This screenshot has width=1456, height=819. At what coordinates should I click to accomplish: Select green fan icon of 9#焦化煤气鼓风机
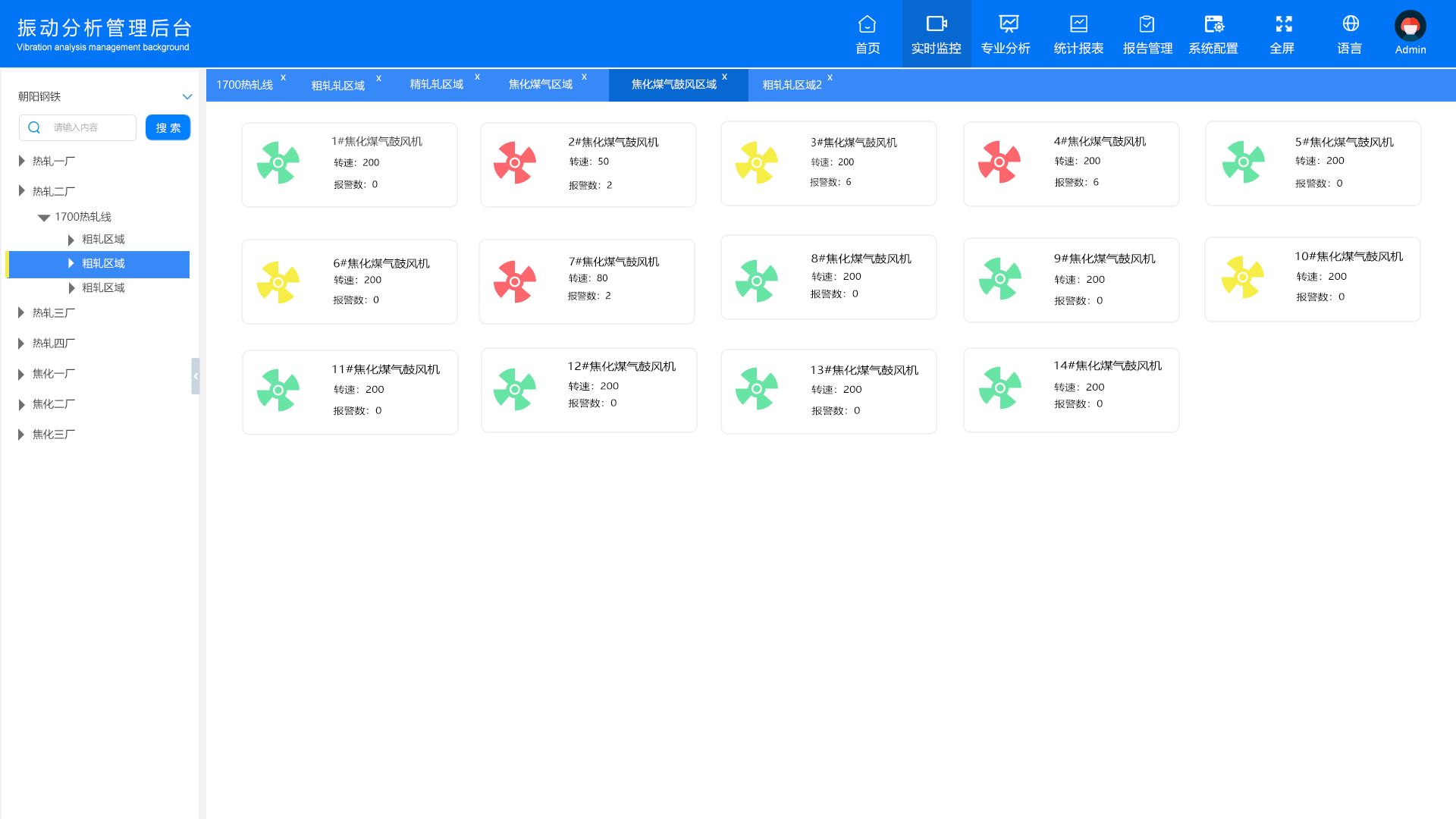tap(1000, 278)
